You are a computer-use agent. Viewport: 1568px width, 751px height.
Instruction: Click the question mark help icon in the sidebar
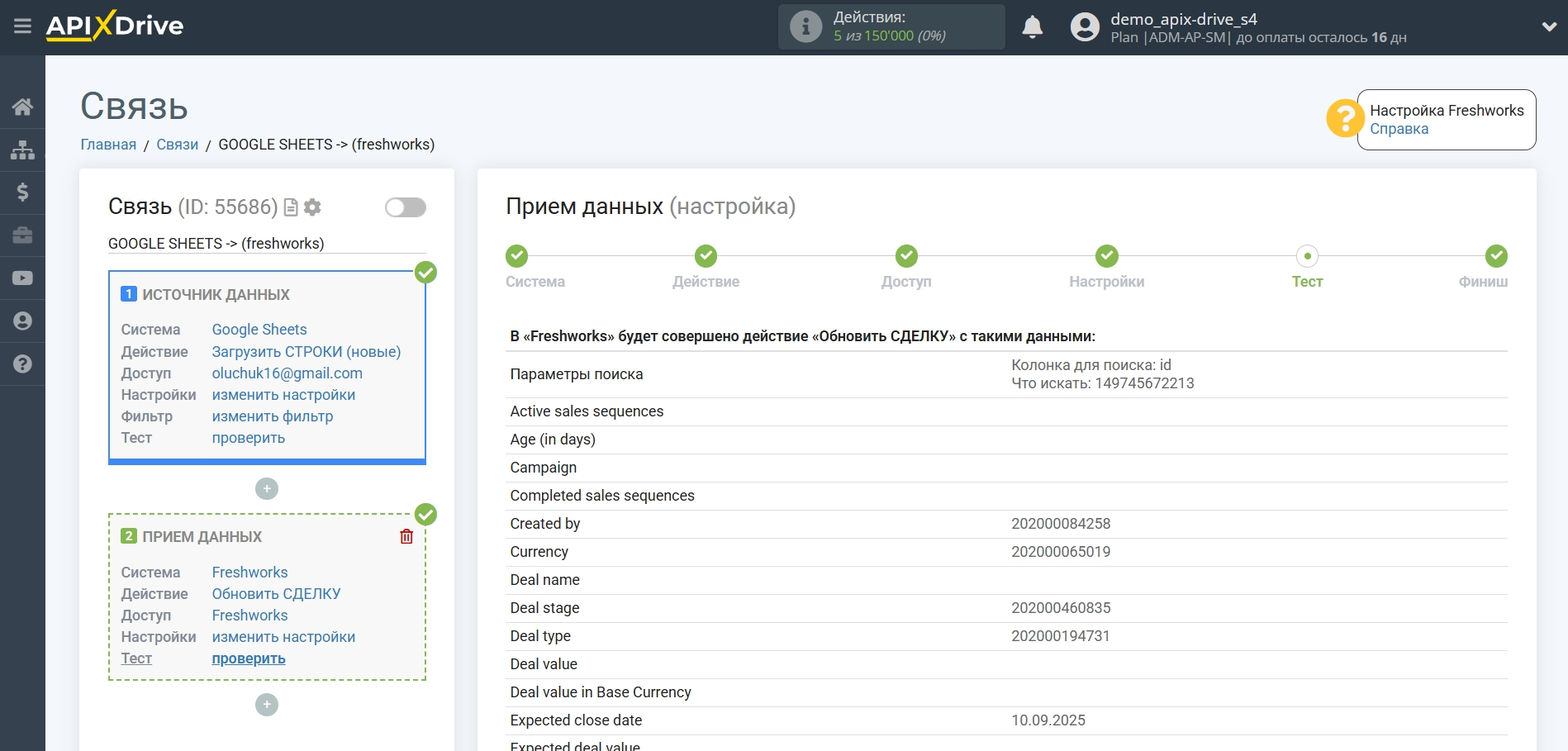[x=22, y=364]
